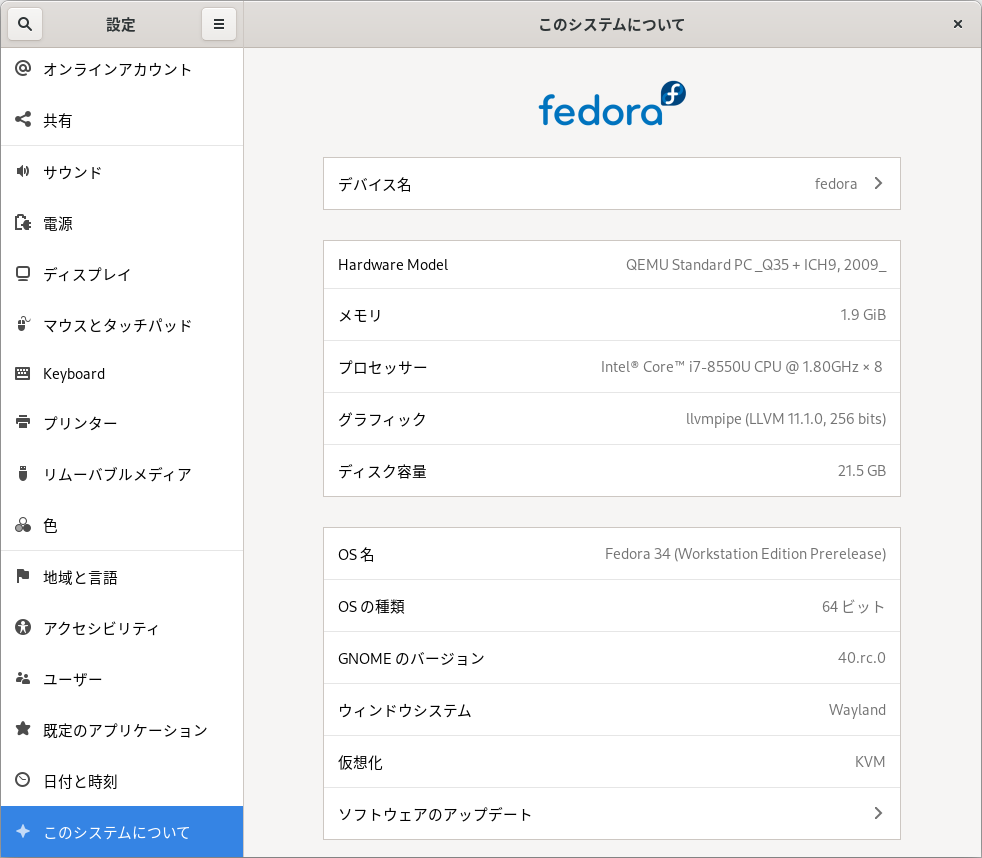Click the users icon beside ユーザー
Viewport: 982px width, 858px height.
tap(23, 679)
